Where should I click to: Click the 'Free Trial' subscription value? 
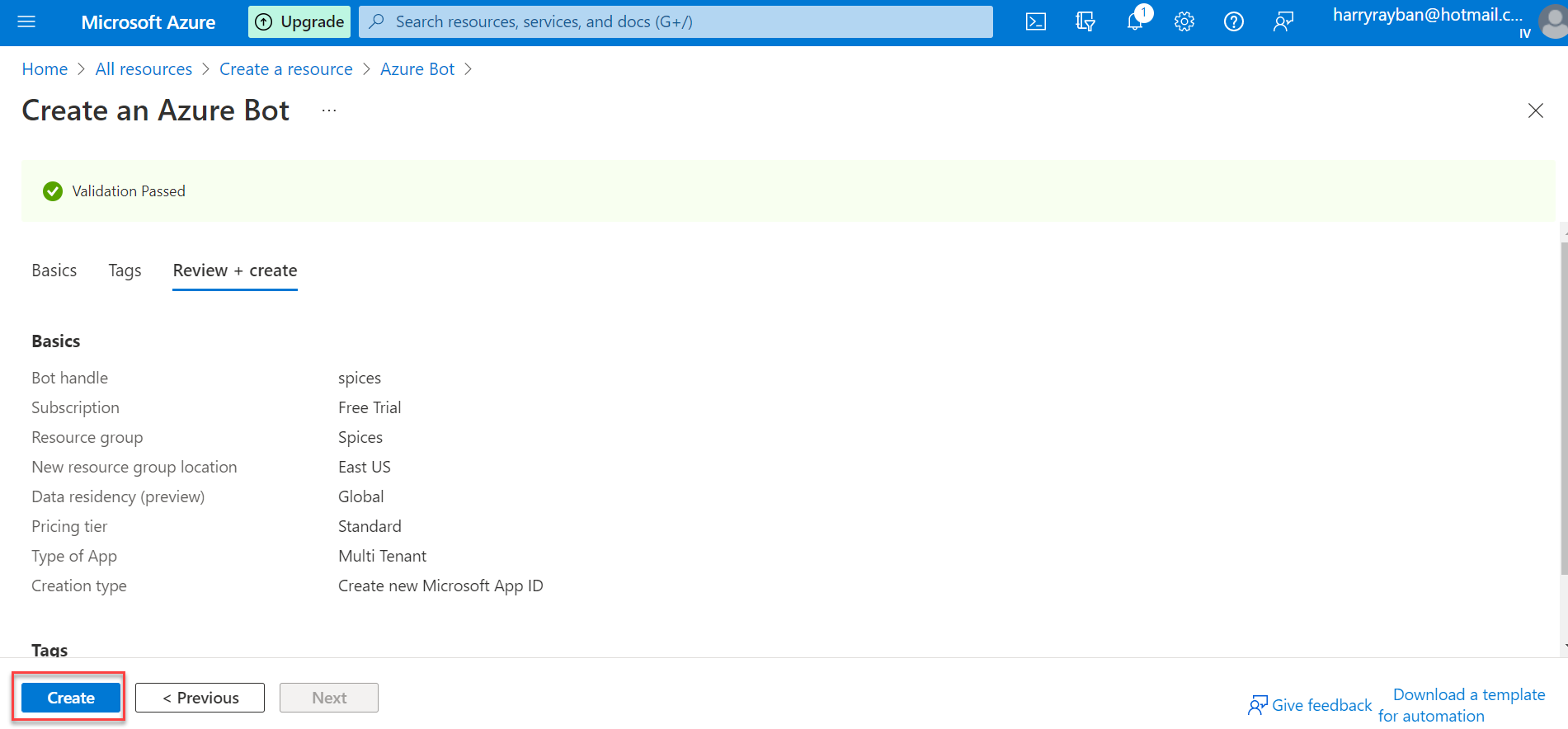pyautogui.click(x=370, y=407)
